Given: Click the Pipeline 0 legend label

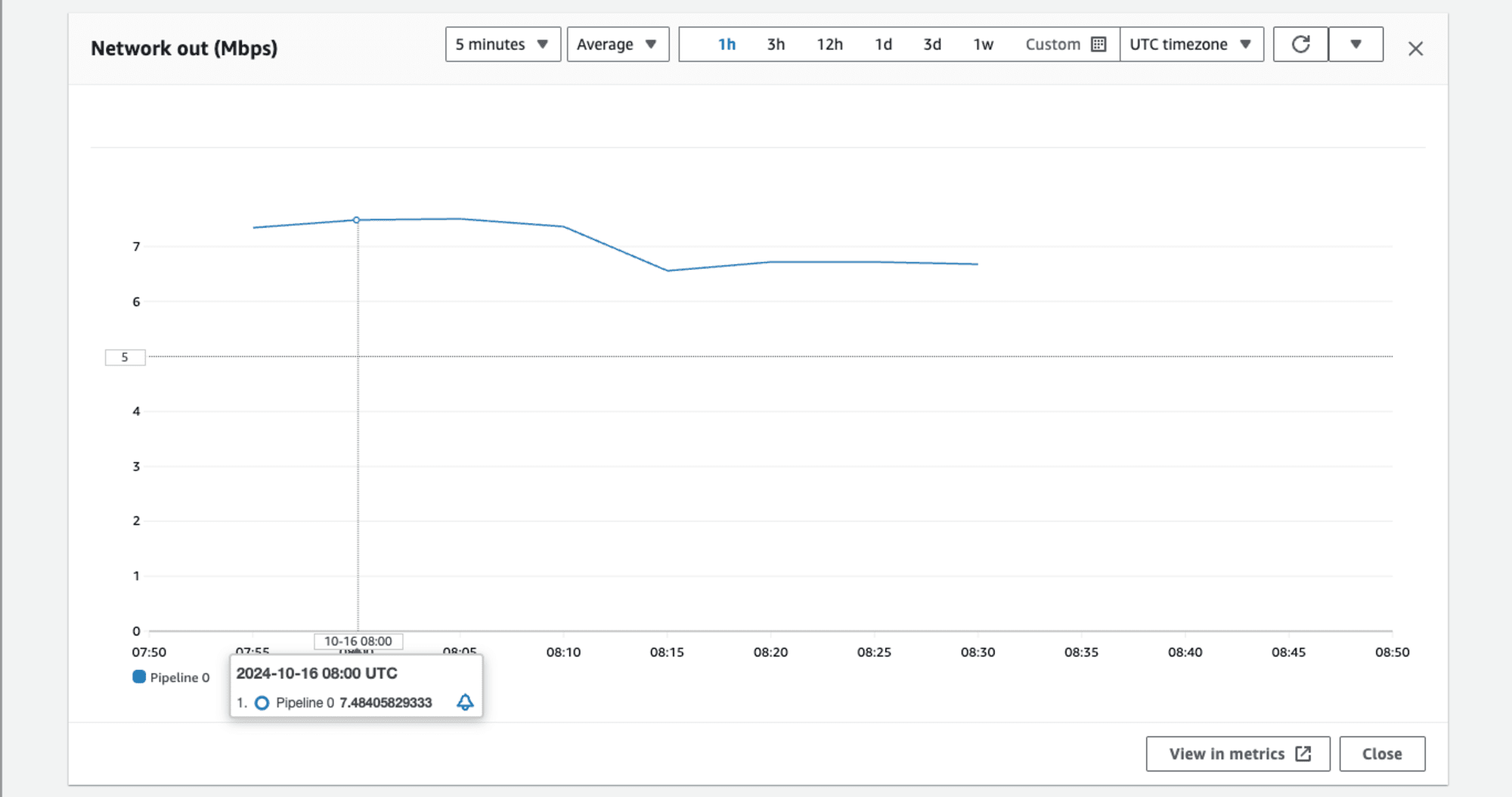Looking at the screenshot, I should click(x=180, y=678).
